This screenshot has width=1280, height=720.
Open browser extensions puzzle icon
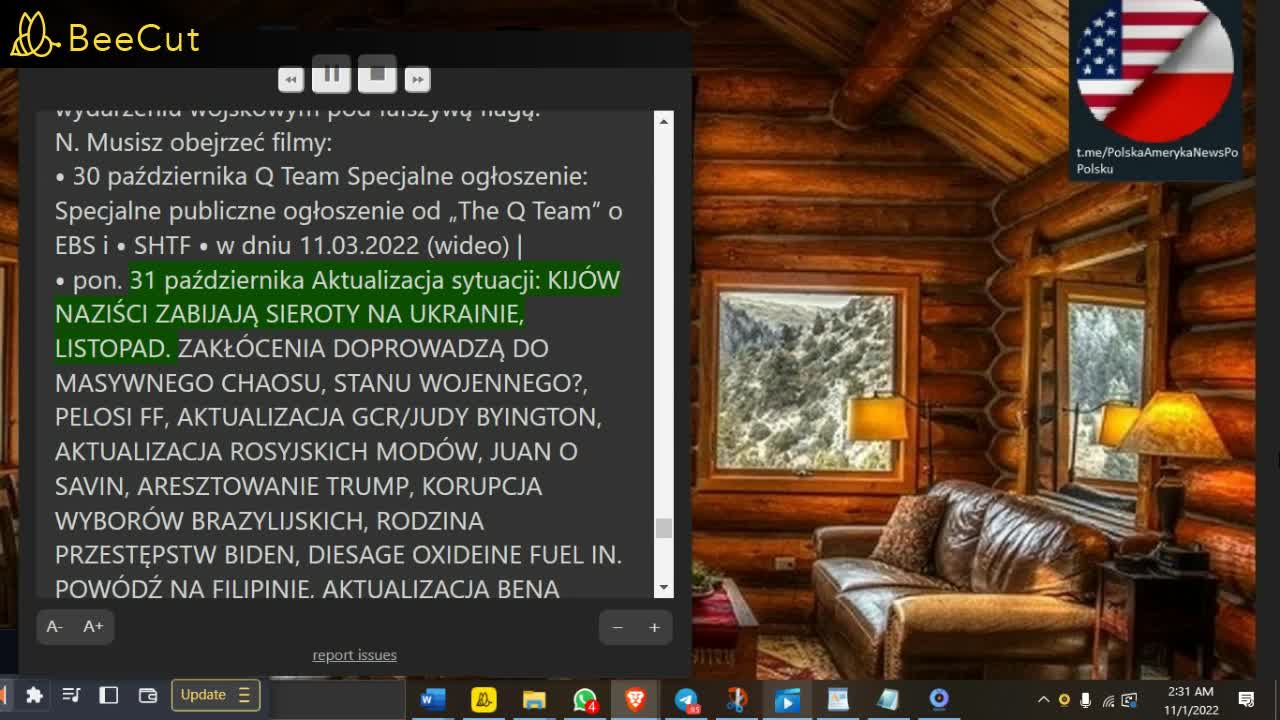[34, 695]
